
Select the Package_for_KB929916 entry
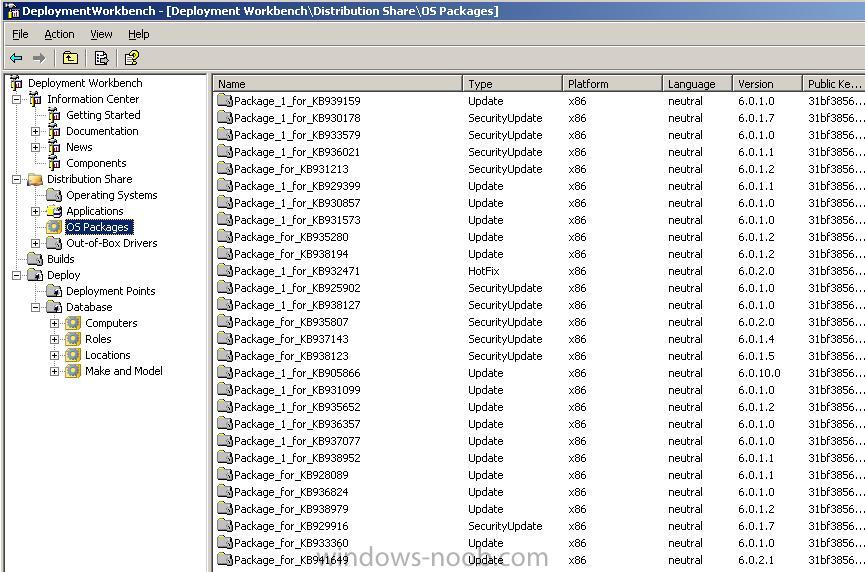pos(541,526)
